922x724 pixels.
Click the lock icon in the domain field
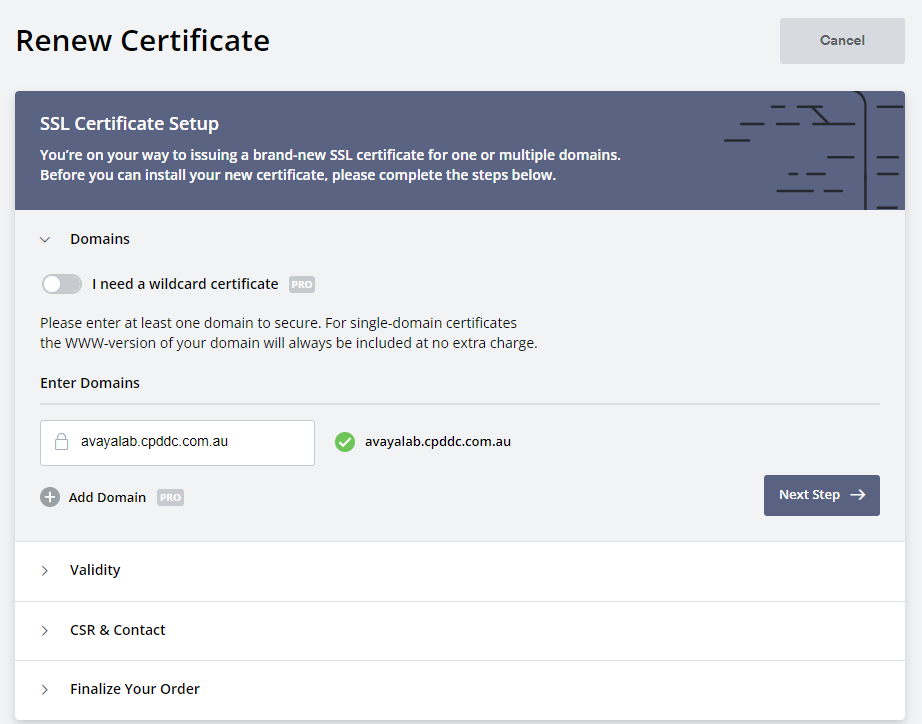[61, 442]
